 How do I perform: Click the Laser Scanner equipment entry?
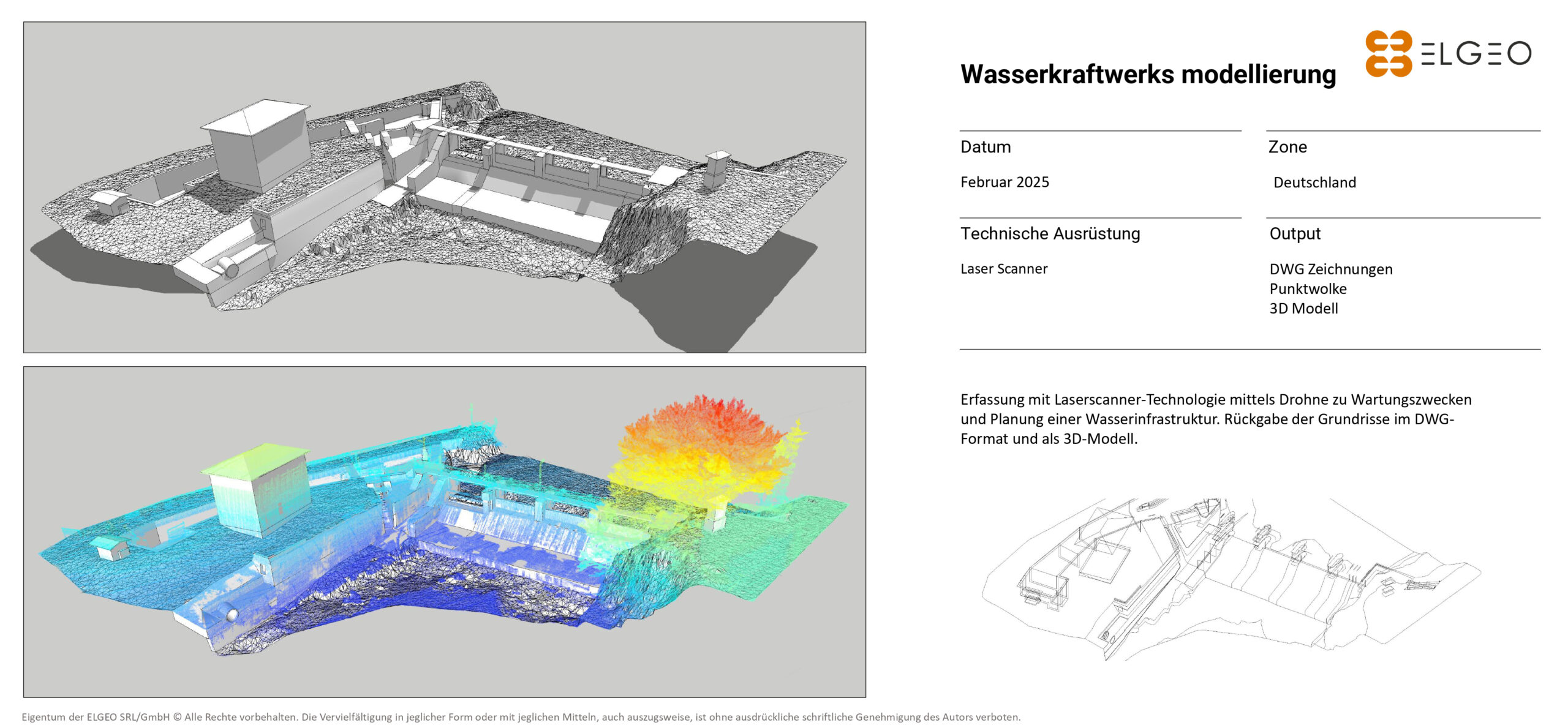[1004, 269]
